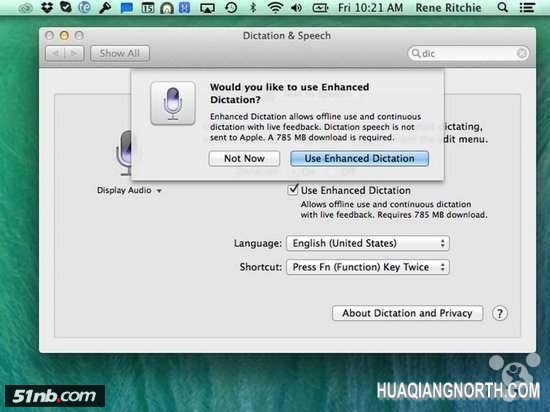Open the volume control menu
This screenshot has height=412, width=550.
pyautogui.click(x=297, y=8)
